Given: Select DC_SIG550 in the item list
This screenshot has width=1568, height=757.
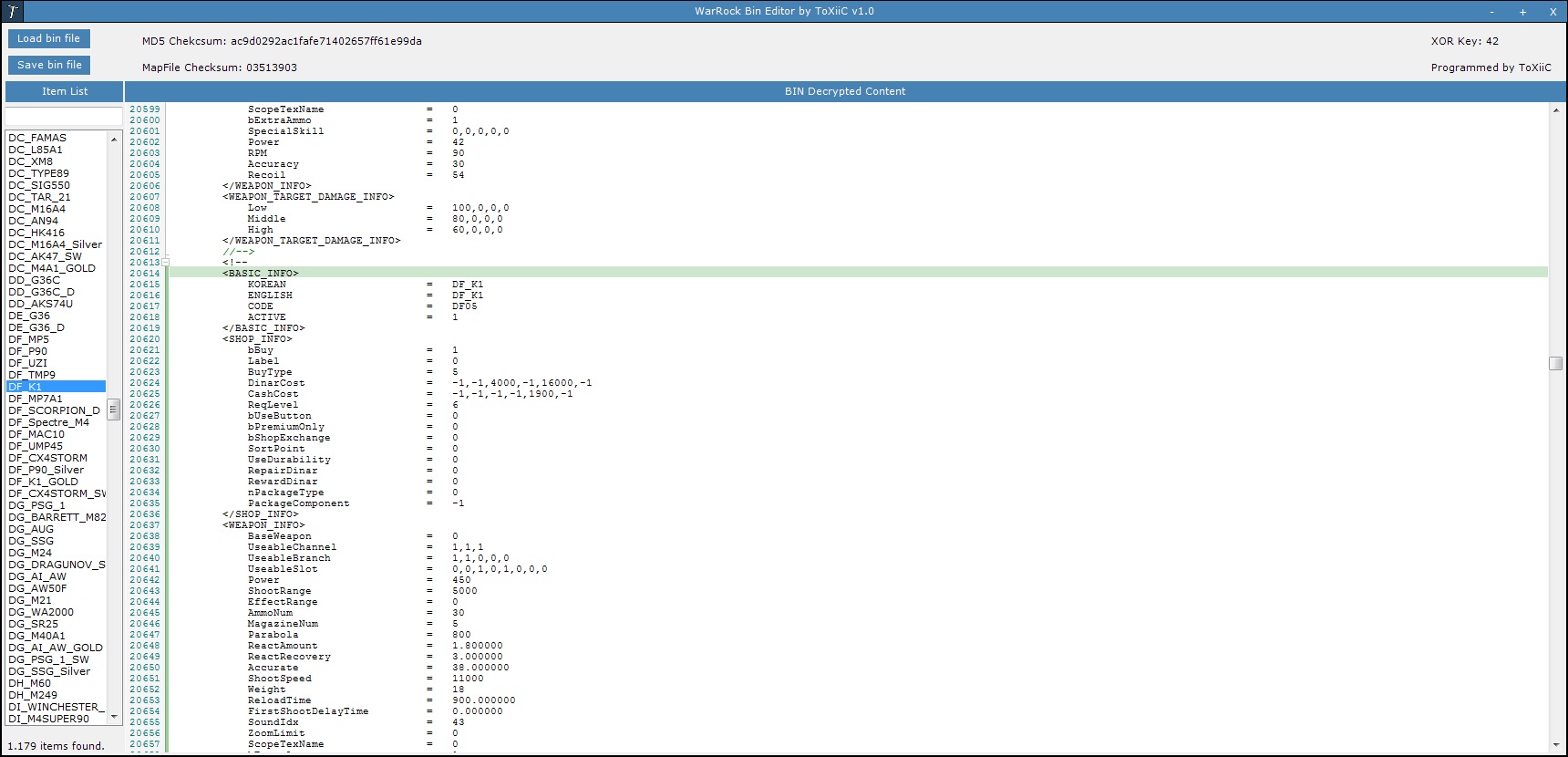Looking at the screenshot, I should [x=39, y=185].
